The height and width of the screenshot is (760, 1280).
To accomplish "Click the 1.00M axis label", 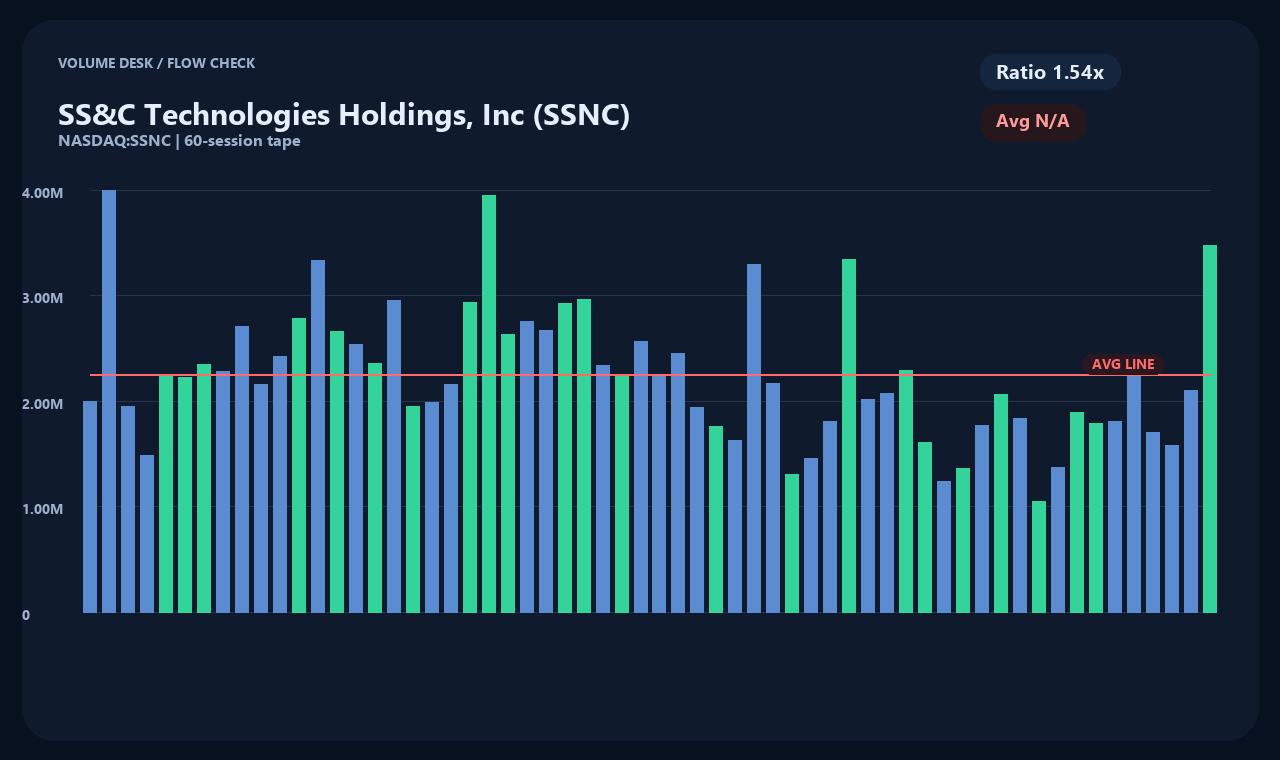I will click(42, 509).
